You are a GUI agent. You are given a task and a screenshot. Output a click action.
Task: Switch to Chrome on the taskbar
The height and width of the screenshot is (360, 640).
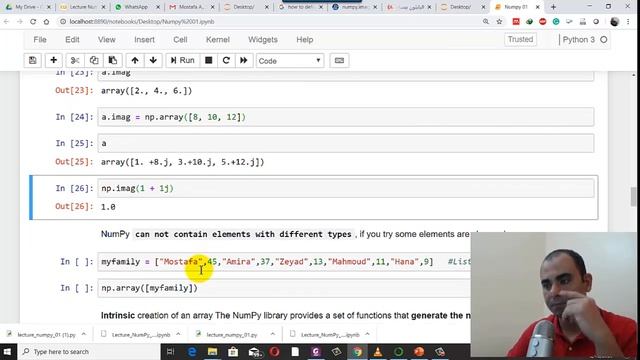[358, 351]
